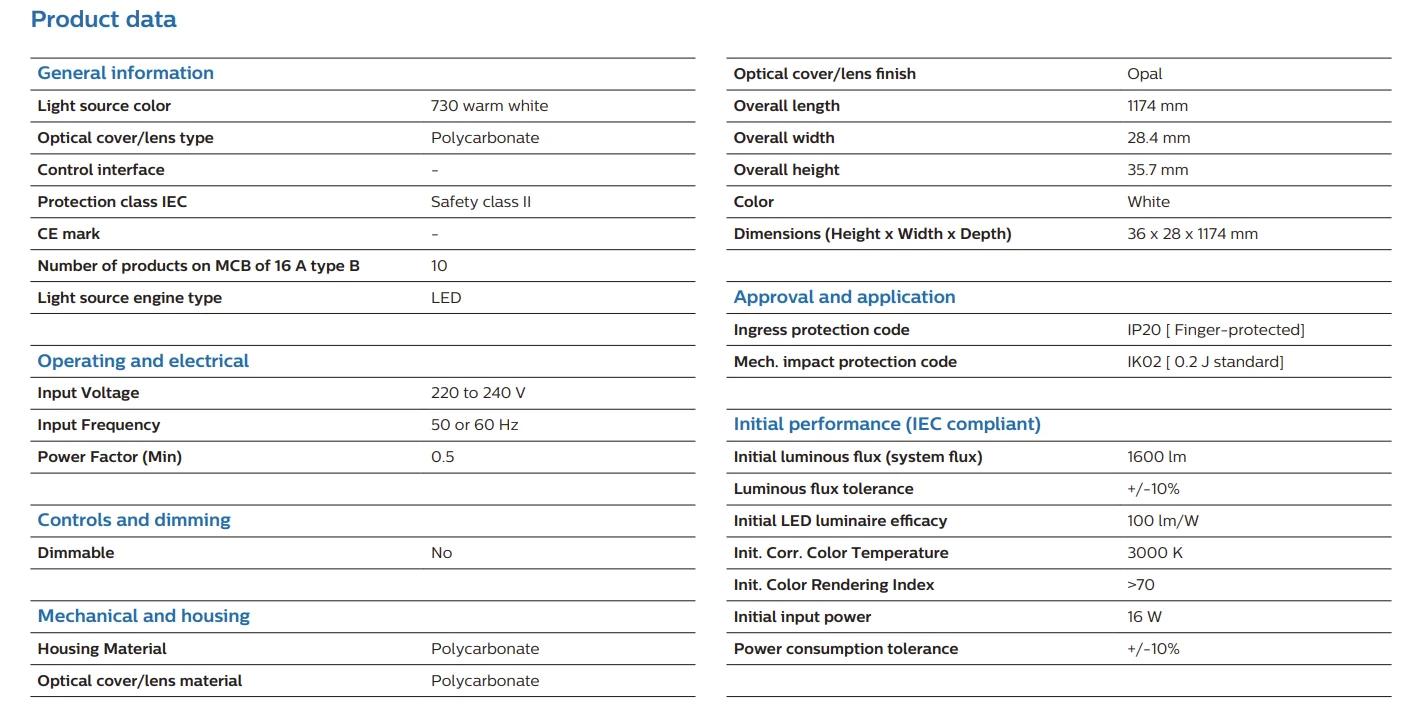Click the Housing Material label
The width and height of the screenshot is (1414, 714).
point(102,649)
